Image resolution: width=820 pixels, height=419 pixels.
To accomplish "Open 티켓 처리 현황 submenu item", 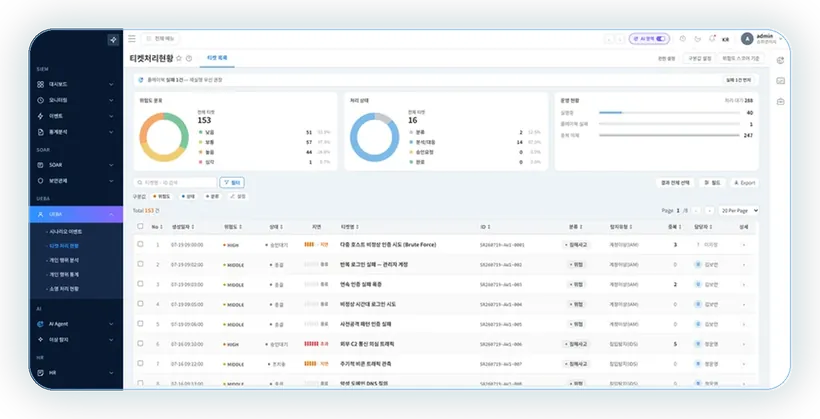I will click(64, 246).
